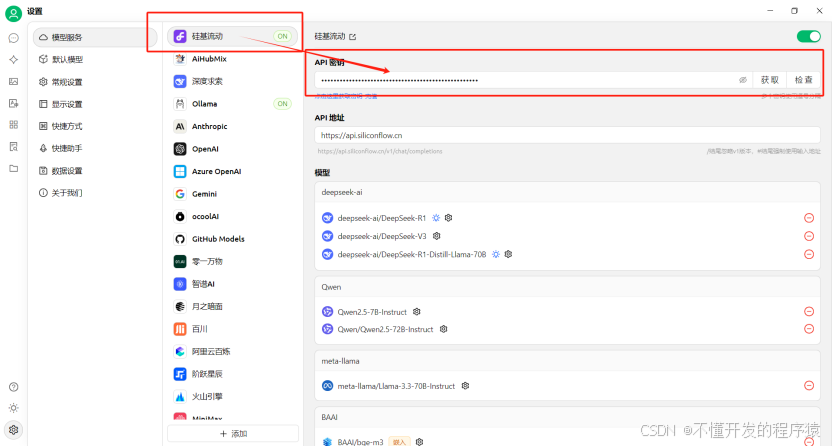Select 阿里云百炼 provider

point(232,352)
